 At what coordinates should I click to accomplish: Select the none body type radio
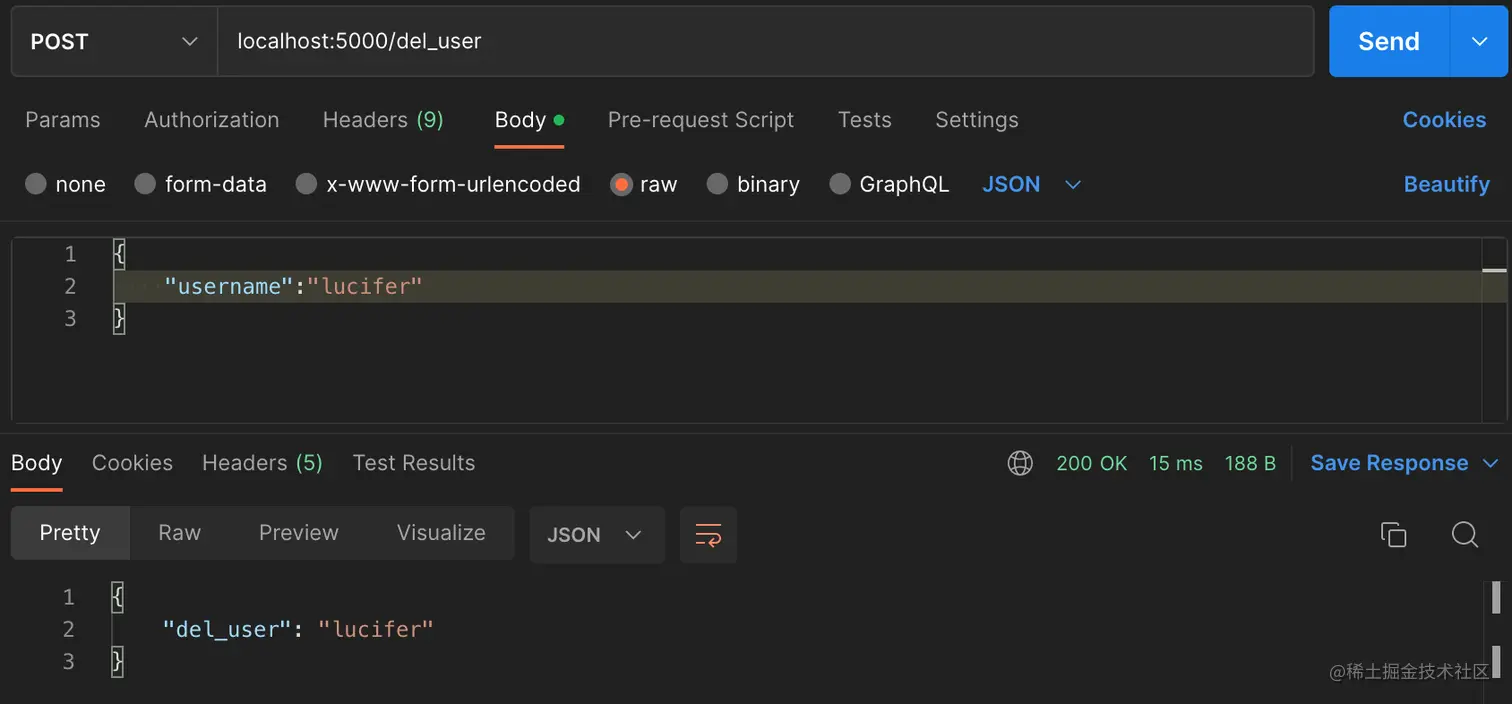pyautogui.click(x=36, y=184)
